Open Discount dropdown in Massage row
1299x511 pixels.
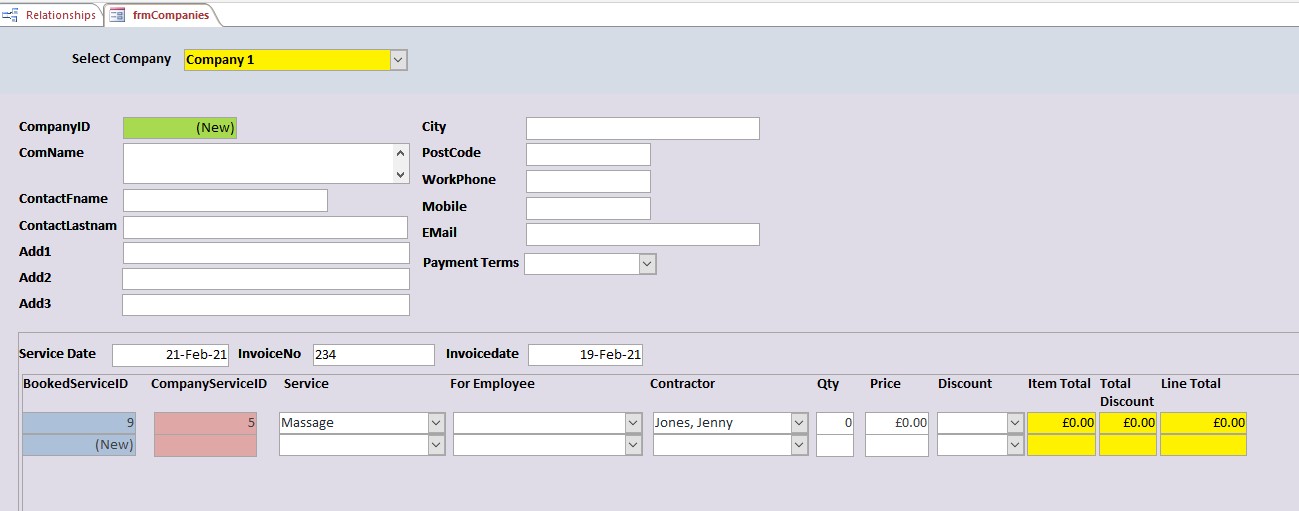[1015, 423]
